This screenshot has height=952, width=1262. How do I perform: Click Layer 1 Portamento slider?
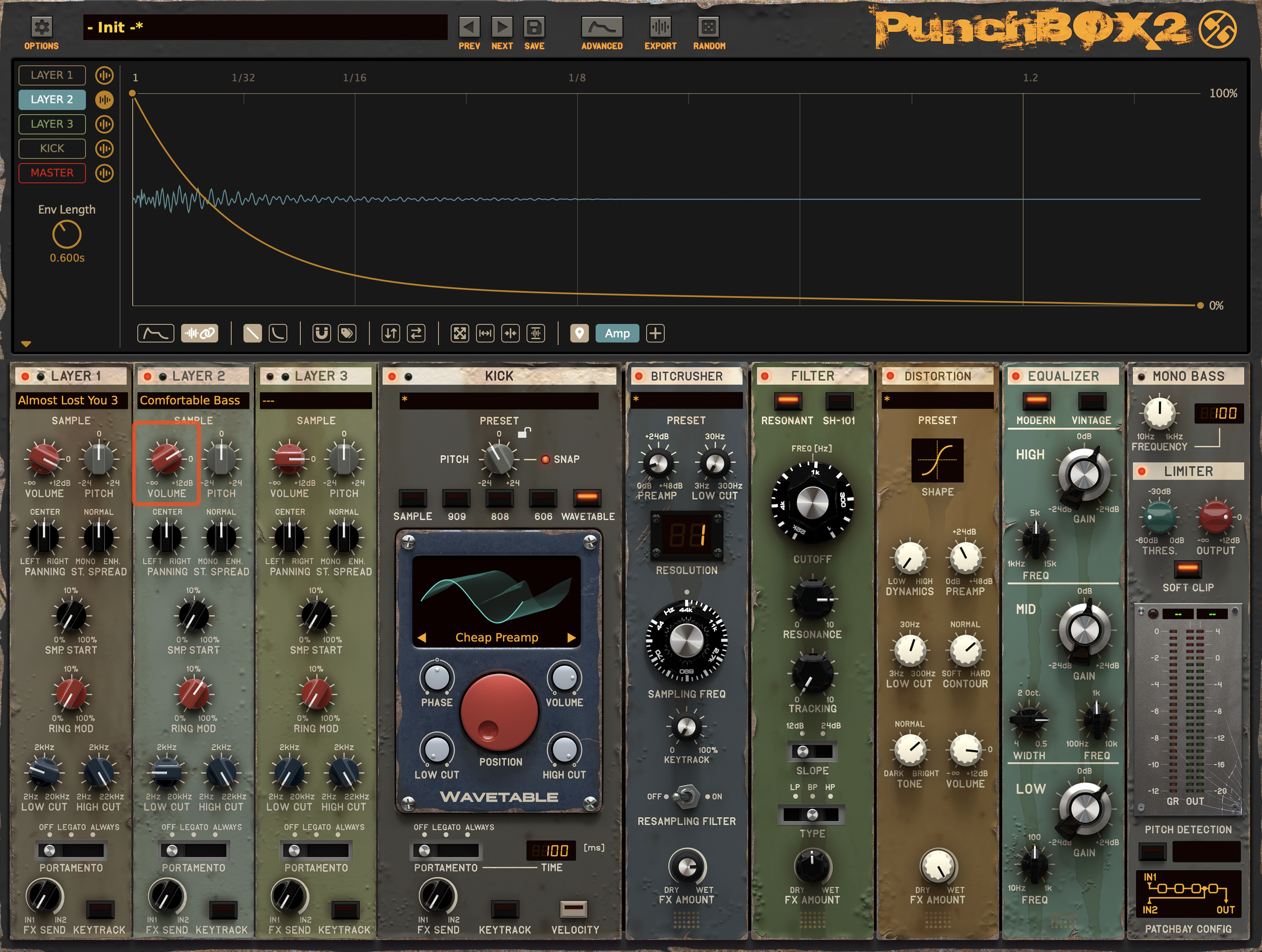tap(71, 851)
